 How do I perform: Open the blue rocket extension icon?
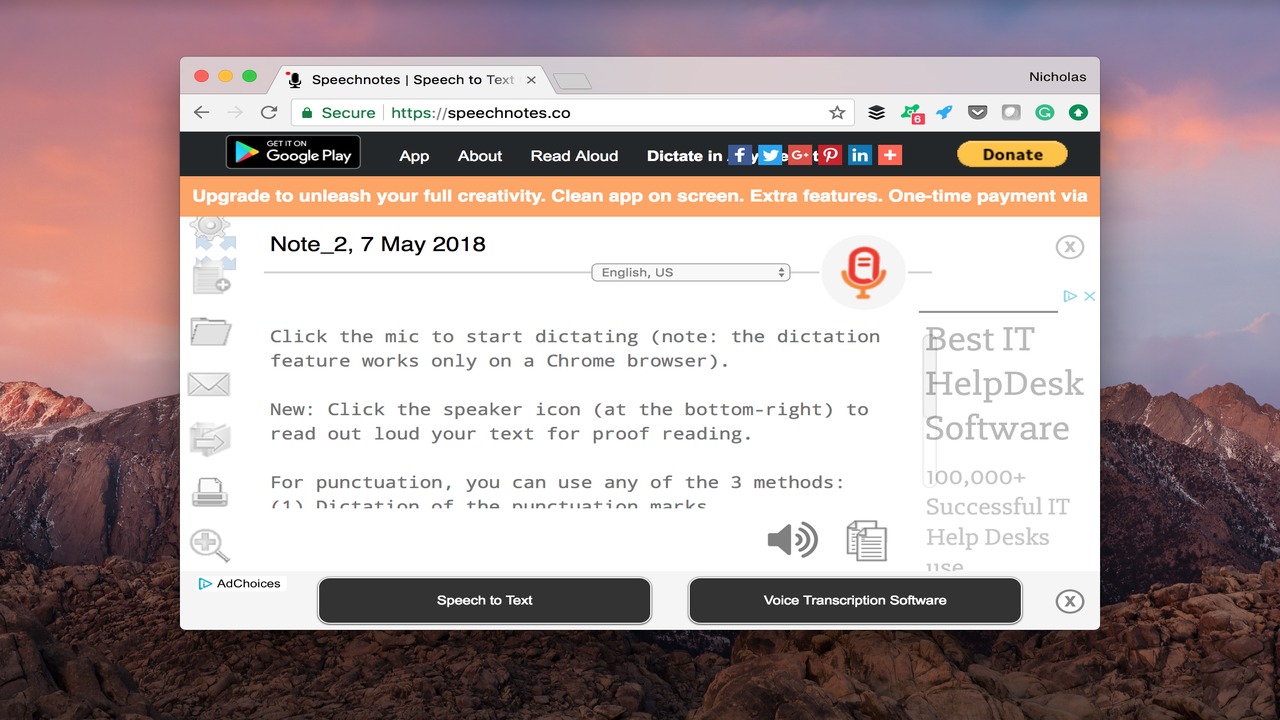tap(944, 113)
